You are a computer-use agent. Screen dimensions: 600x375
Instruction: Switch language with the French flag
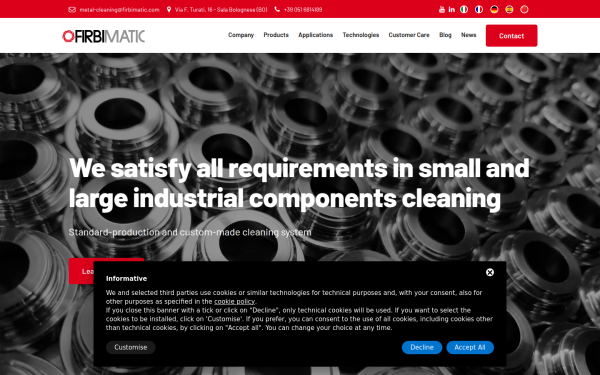479,10
